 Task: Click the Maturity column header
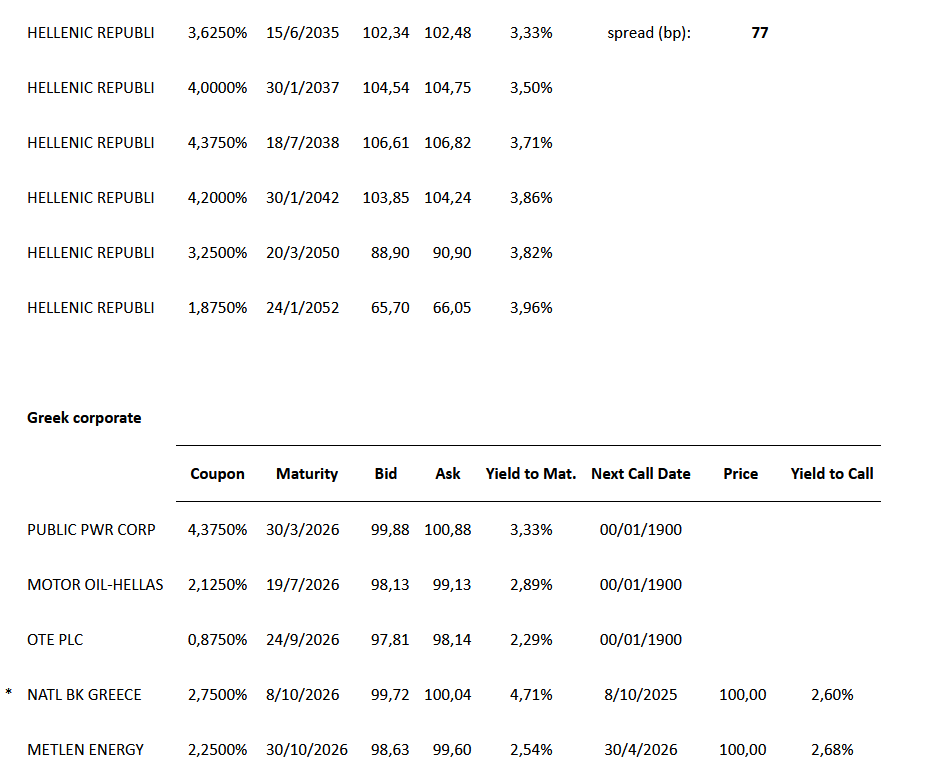coord(307,474)
